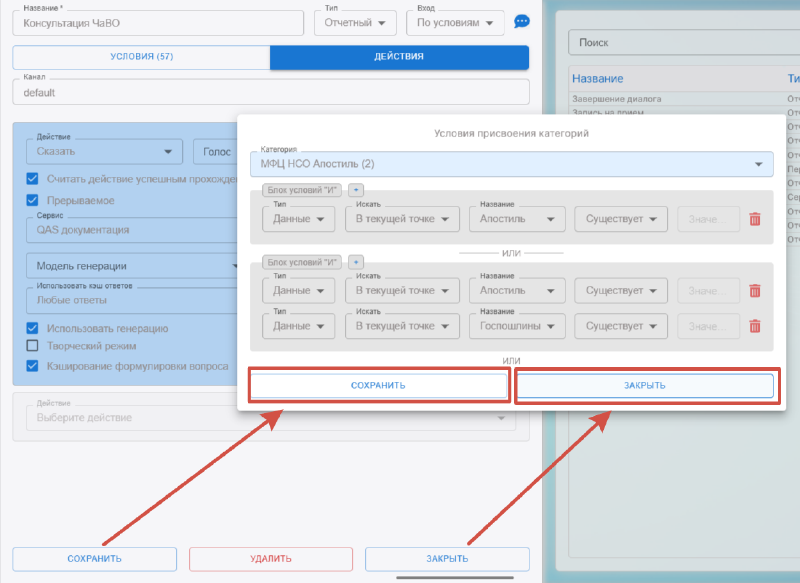Uncheck Использовать генерацию checkbox
Image resolution: width=800 pixels, height=583 pixels.
(x=33, y=328)
